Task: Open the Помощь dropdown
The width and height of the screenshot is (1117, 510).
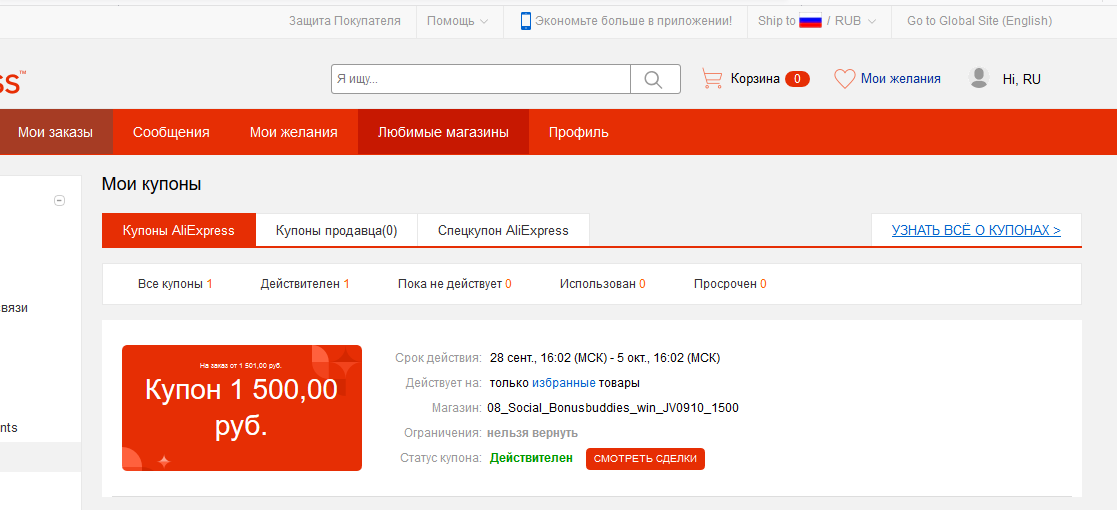Action: coord(457,21)
